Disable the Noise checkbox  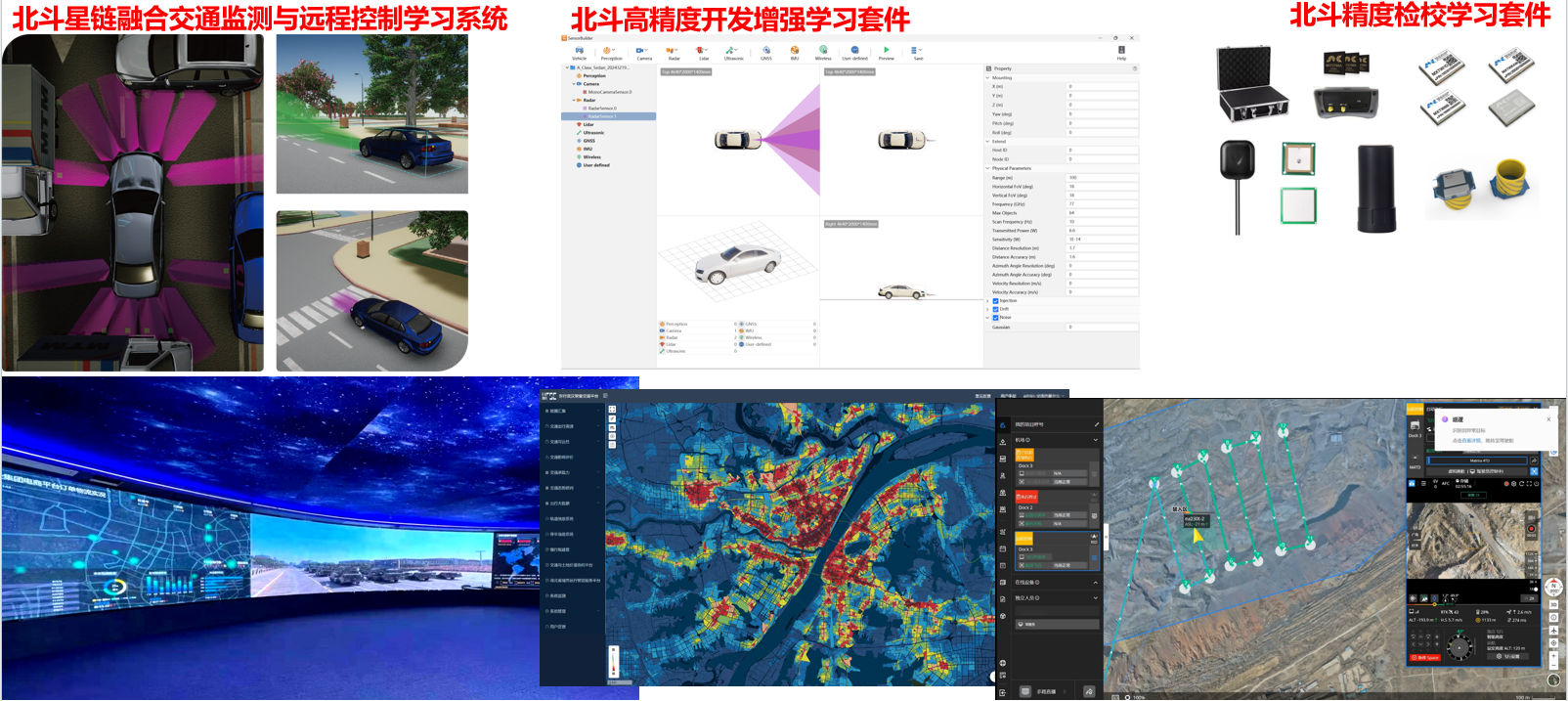click(x=995, y=318)
